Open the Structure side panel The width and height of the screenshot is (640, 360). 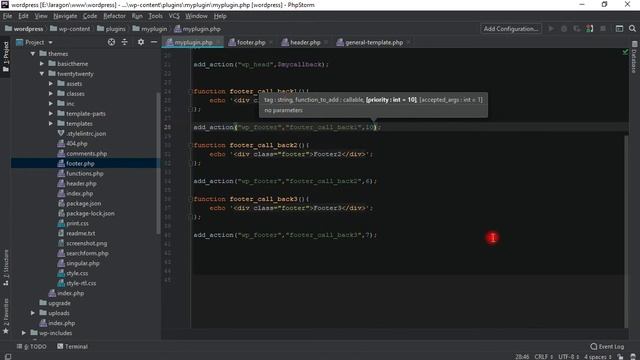tap(6, 267)
